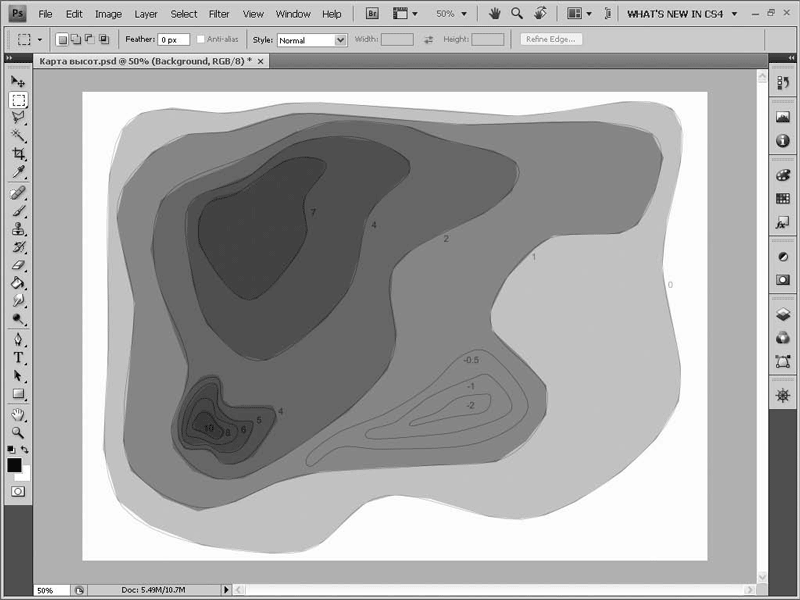Select the Move tool

coord(18,81)
